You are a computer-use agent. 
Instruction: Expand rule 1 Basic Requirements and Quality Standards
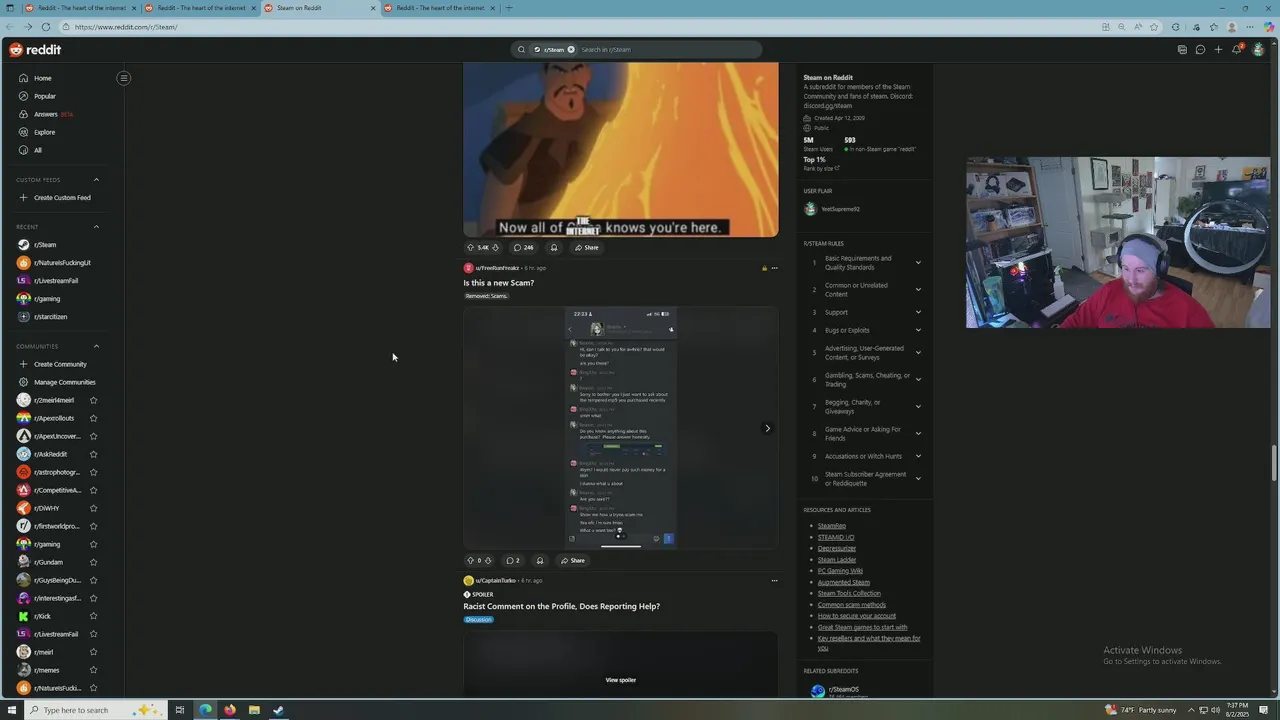pyautogui.click(x=918, y=262)
